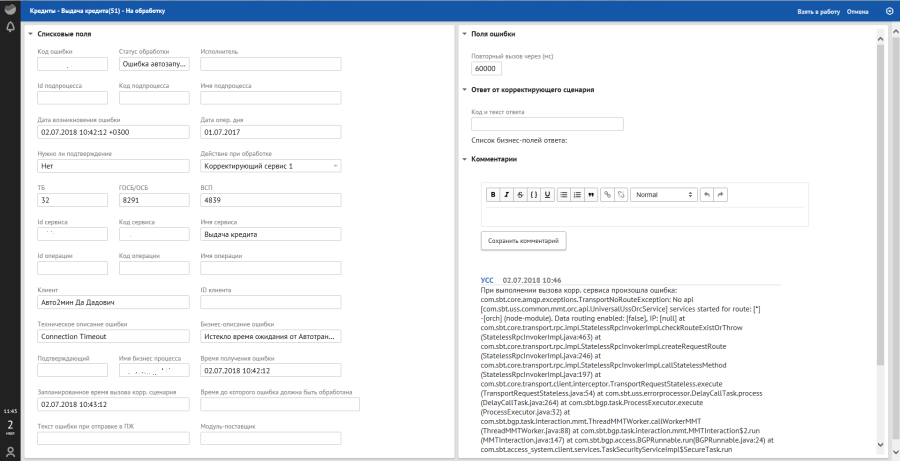Click 'Сохранить комментарий' button
The height and width of the screenshot is (461, 900).
tap(524, 241)
